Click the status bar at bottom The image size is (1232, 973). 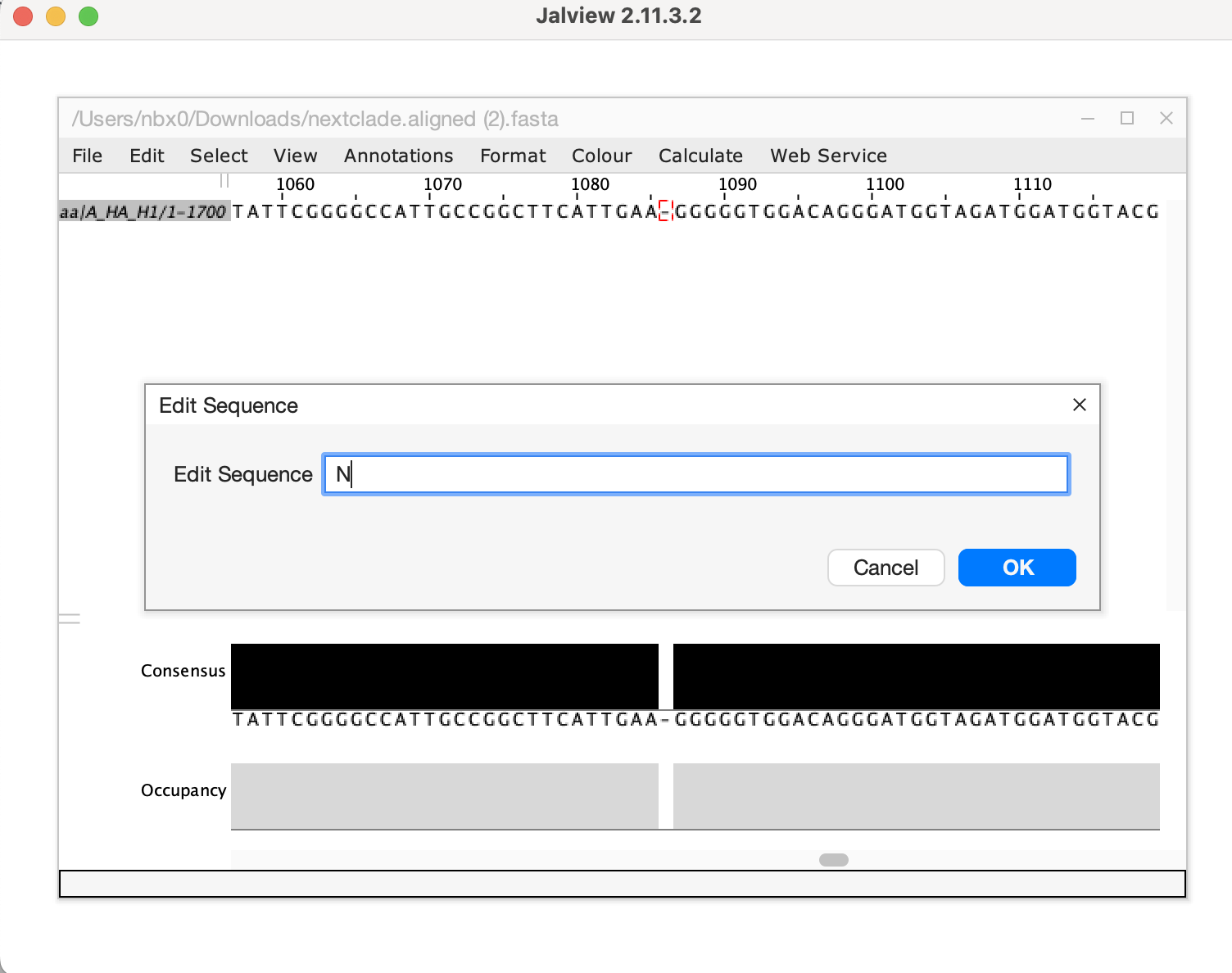[623, 884]
